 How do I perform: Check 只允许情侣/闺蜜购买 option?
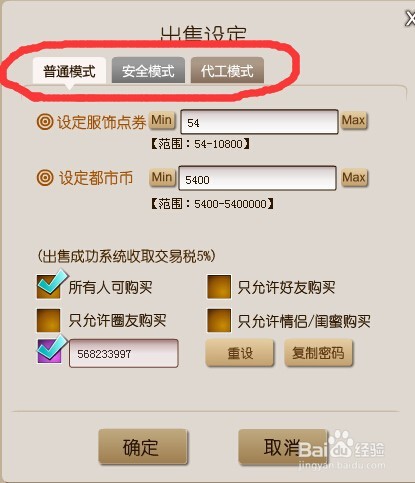219,320
